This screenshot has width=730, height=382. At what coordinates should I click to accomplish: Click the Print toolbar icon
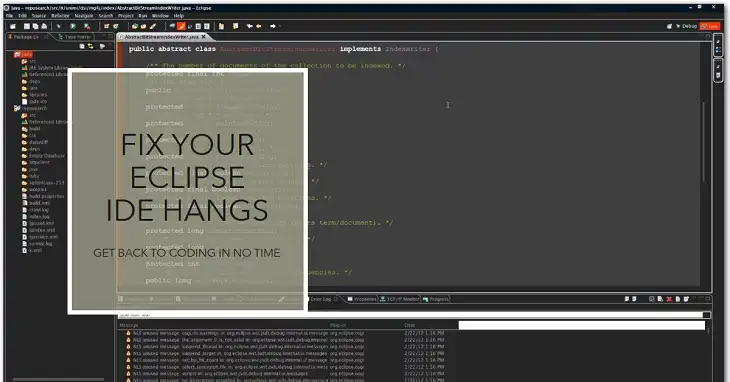click(x=44, y=27)
